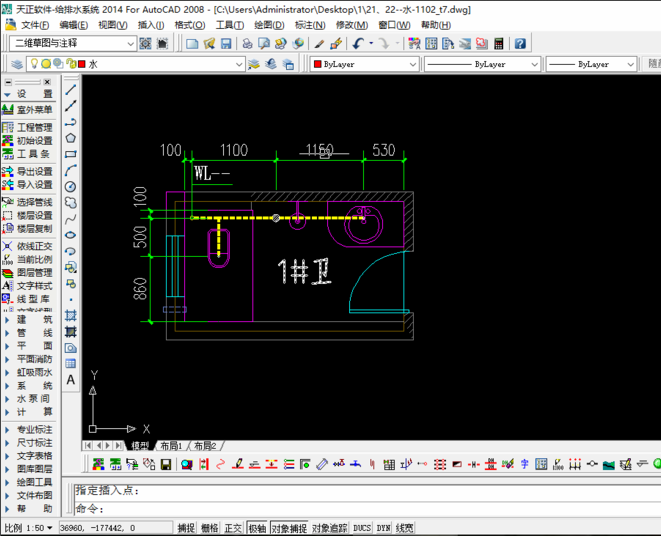
Task: Toggle 对象捕捉 object snap
Action: (289, 528)
